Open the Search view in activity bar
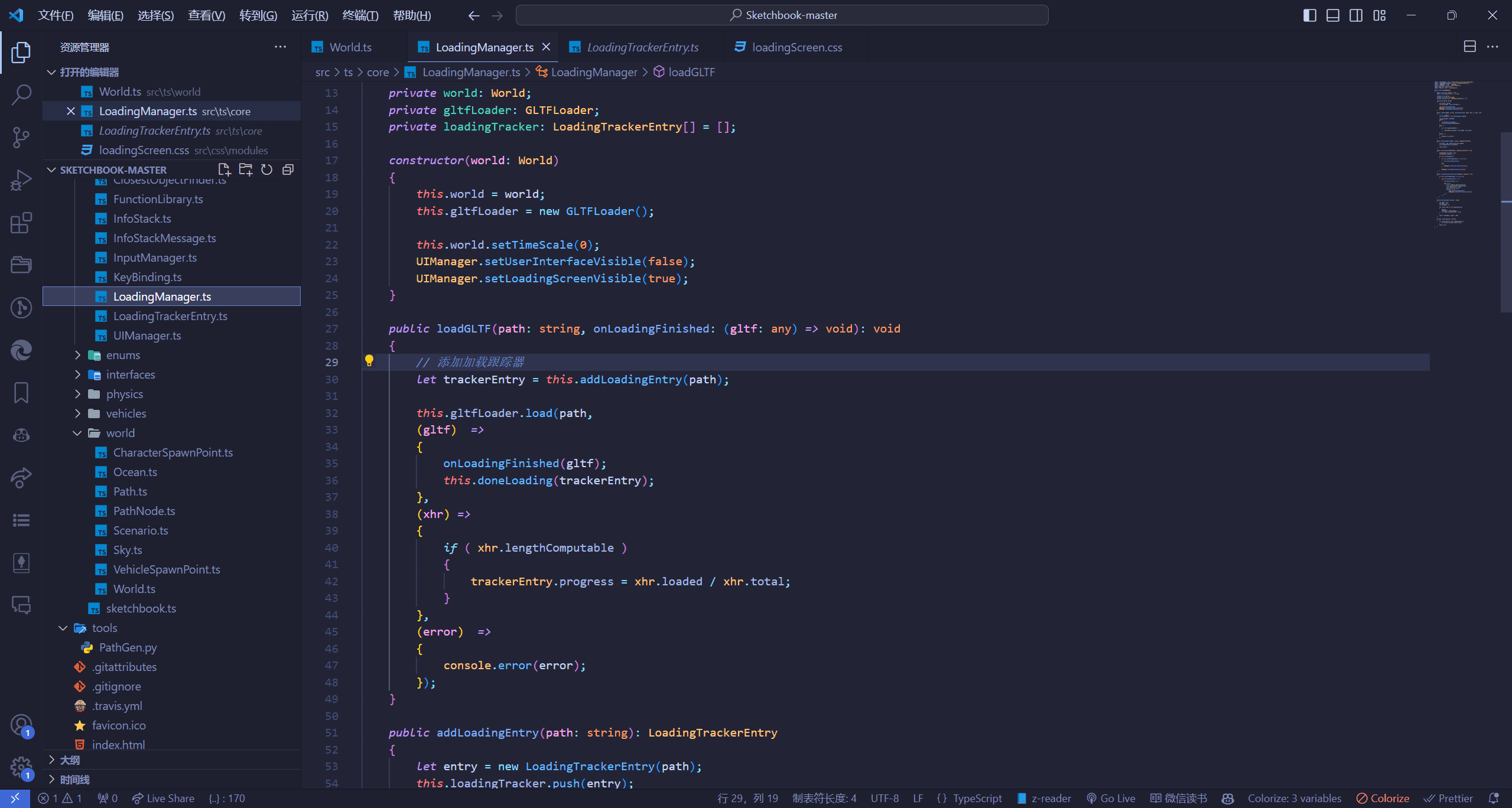The width and height of the screenshot is (1512, 808). point(21,95)
